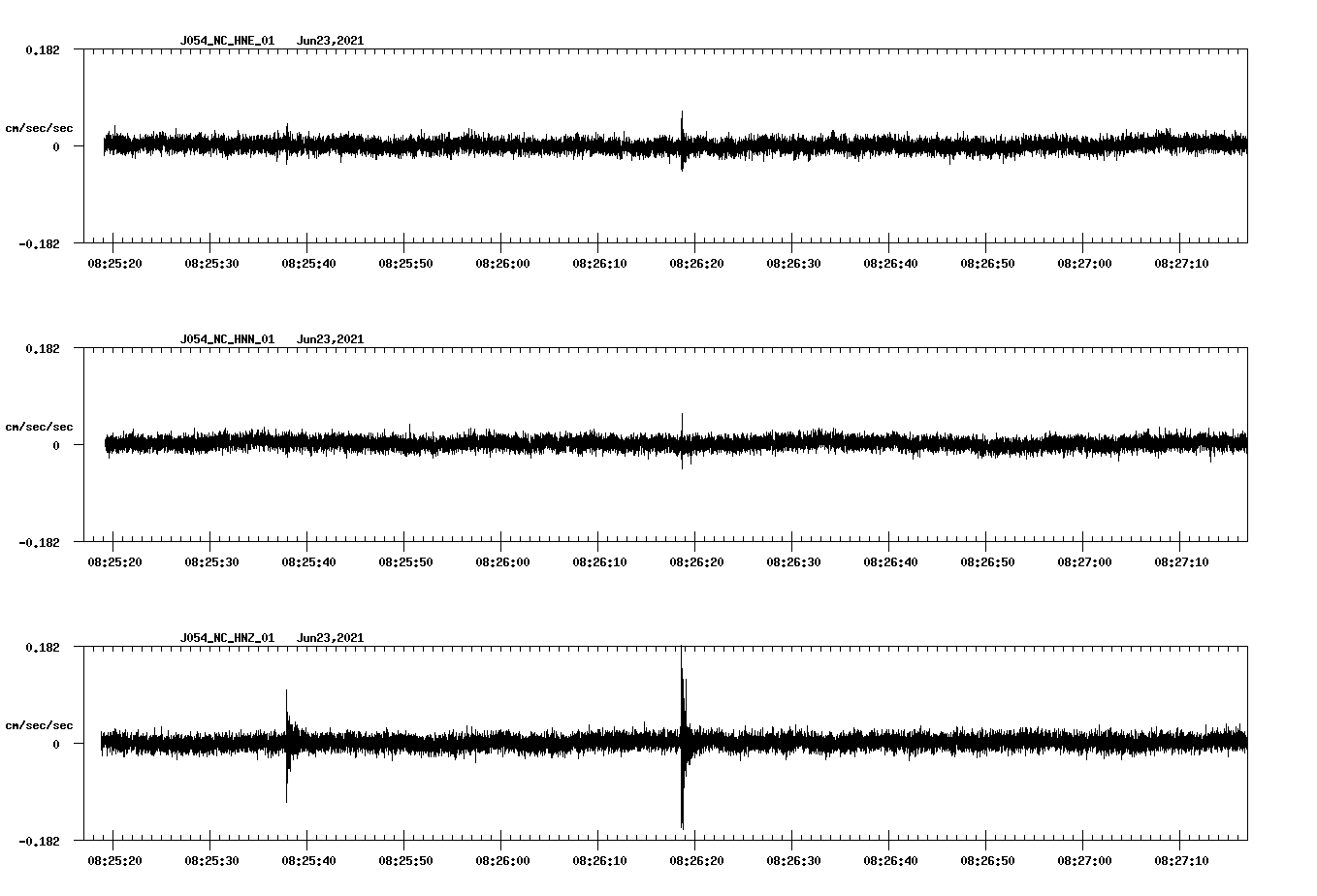Click the Jun23,2021 date on the HNN plot
This screenshot has height=896, width=1317.
[x=330, y=339]
